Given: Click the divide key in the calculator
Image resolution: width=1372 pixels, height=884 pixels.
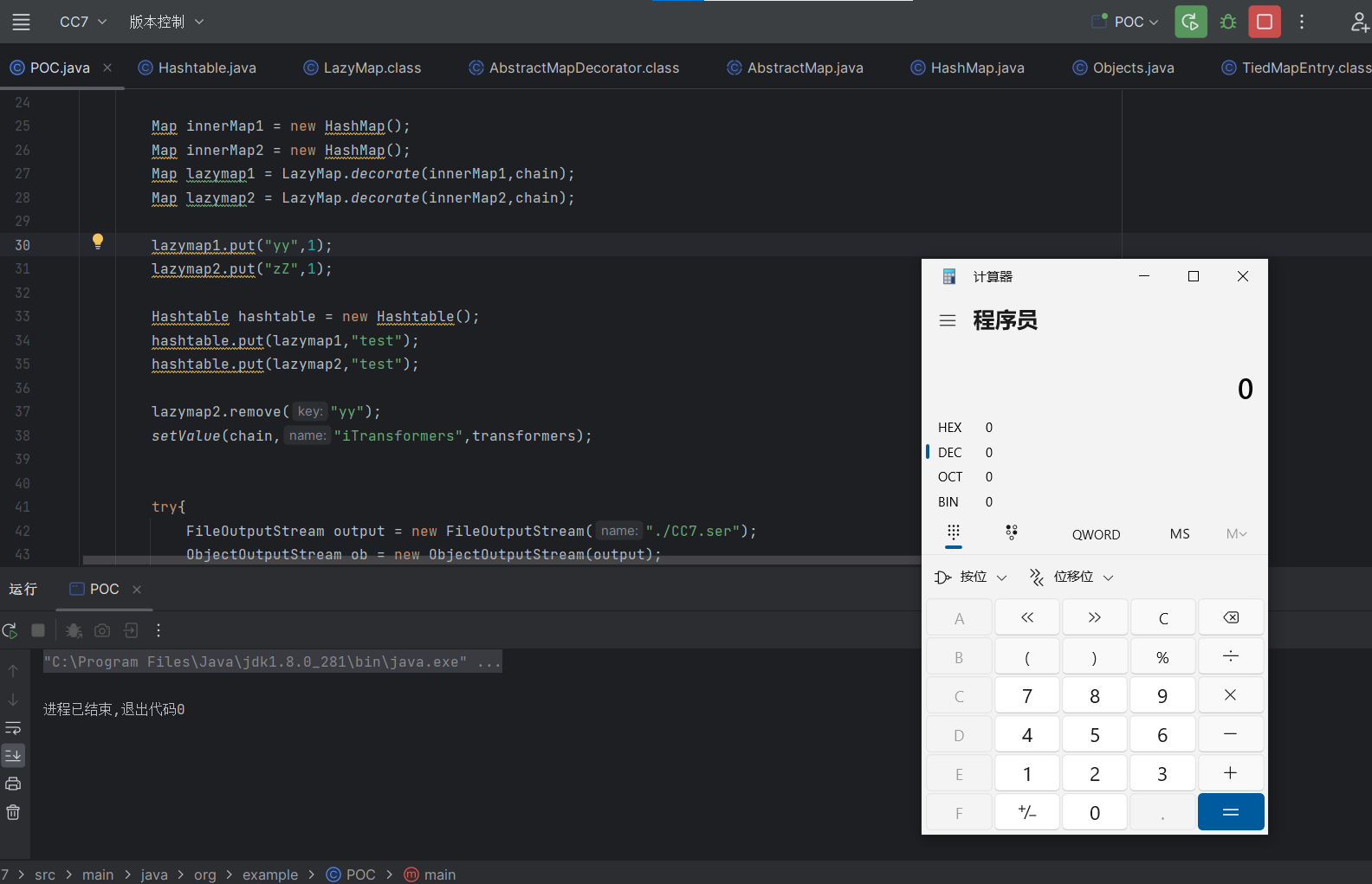Looking at the screenshot, I should 1231,656.
